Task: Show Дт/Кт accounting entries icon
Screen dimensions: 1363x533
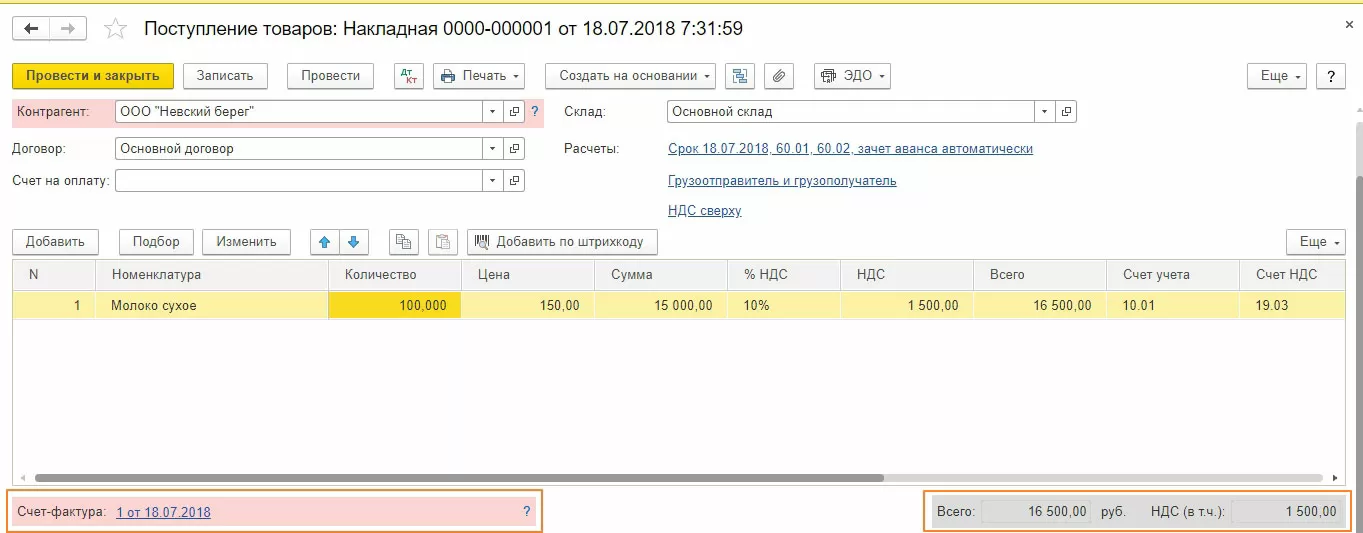Action: [410, 76]
